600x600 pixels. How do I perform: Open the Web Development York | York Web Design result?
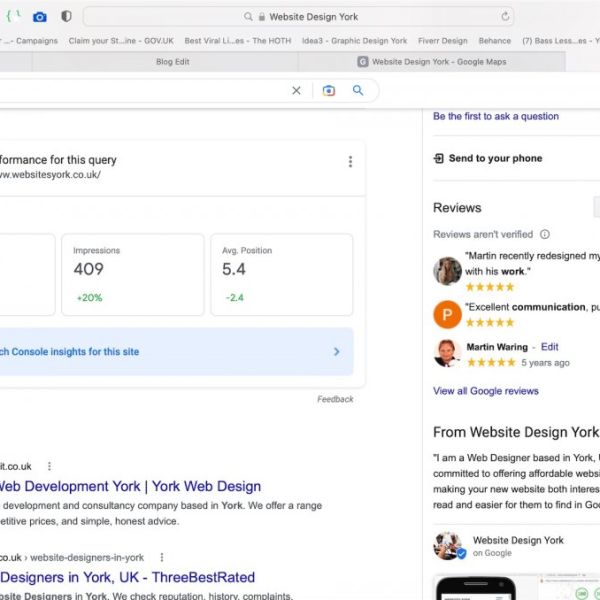(130, 486)
